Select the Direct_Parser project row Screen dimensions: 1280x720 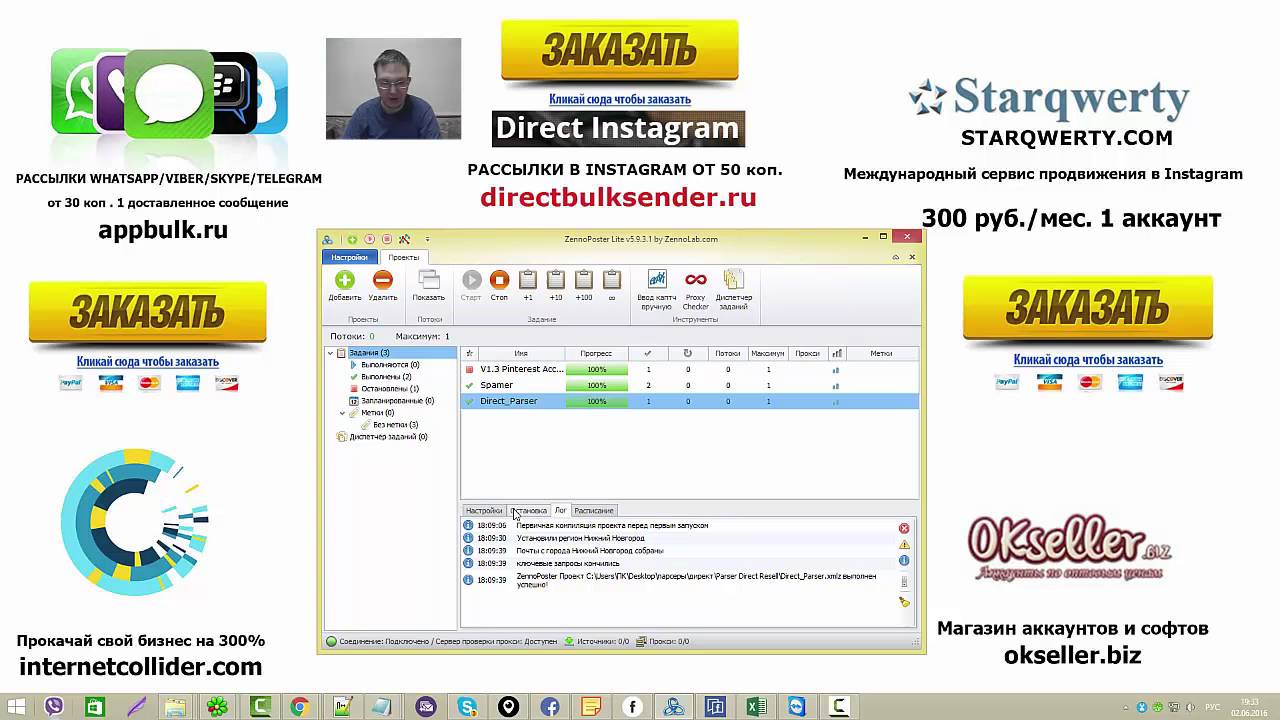689,401
